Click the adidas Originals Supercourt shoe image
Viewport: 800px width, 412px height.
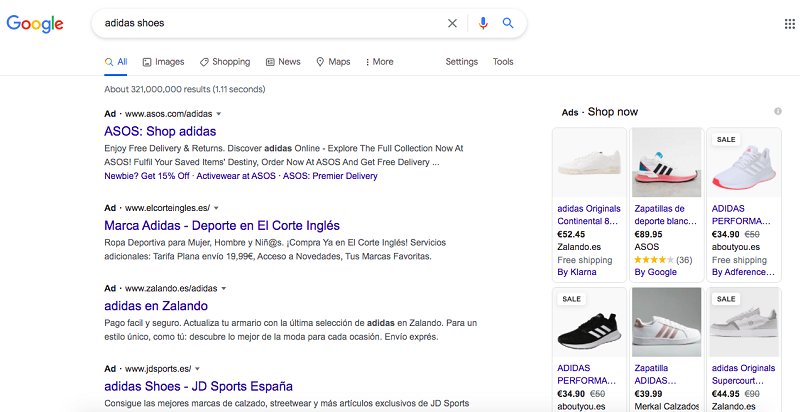point(744,322)
